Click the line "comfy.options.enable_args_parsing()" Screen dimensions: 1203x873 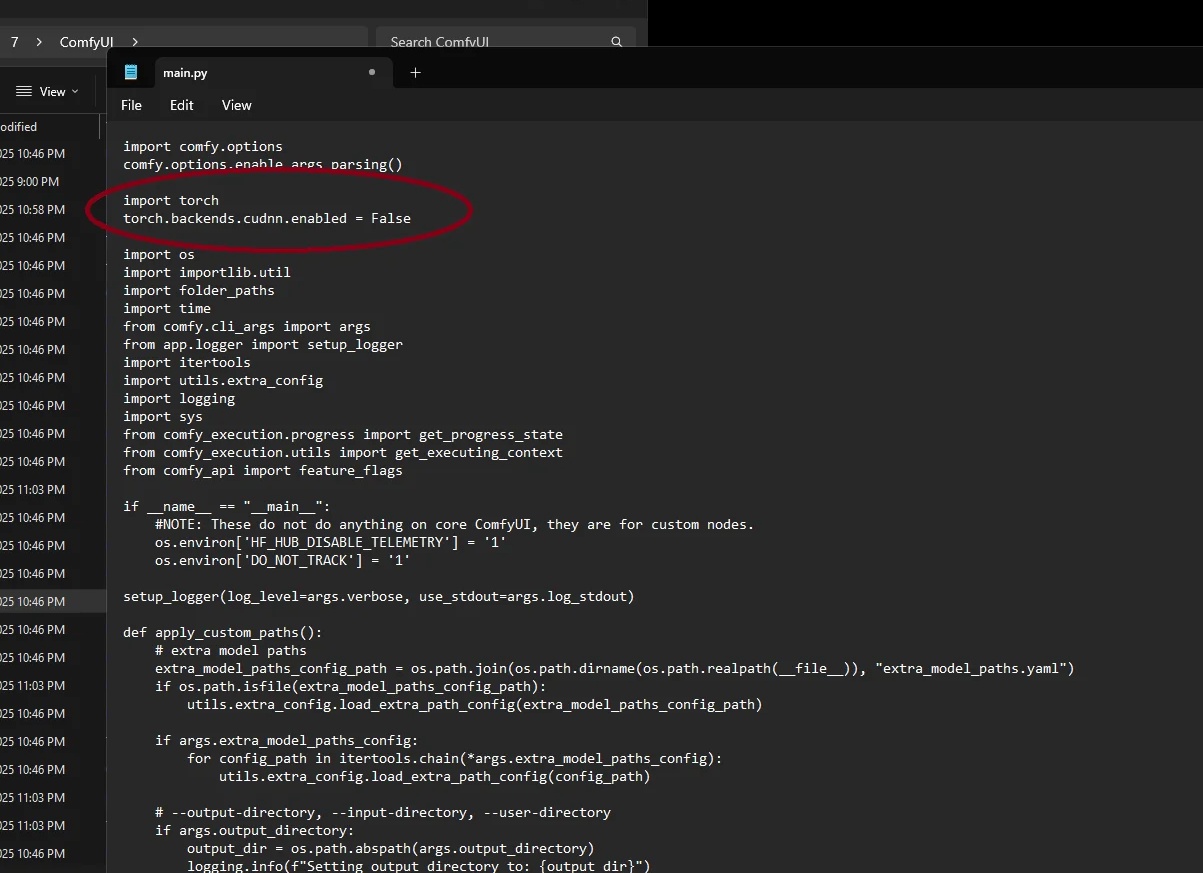[x=263, y=164]
